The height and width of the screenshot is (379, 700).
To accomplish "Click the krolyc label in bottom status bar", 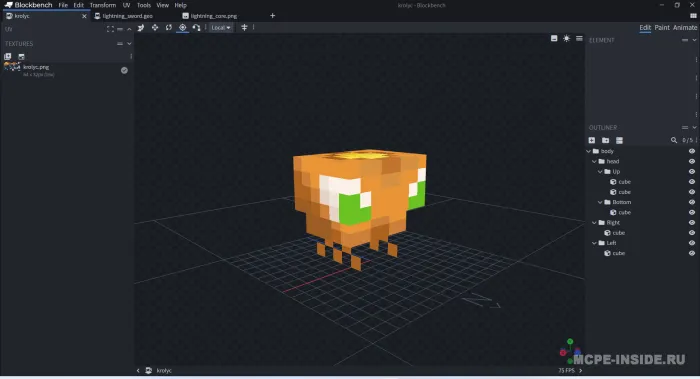I will (164, 371).
